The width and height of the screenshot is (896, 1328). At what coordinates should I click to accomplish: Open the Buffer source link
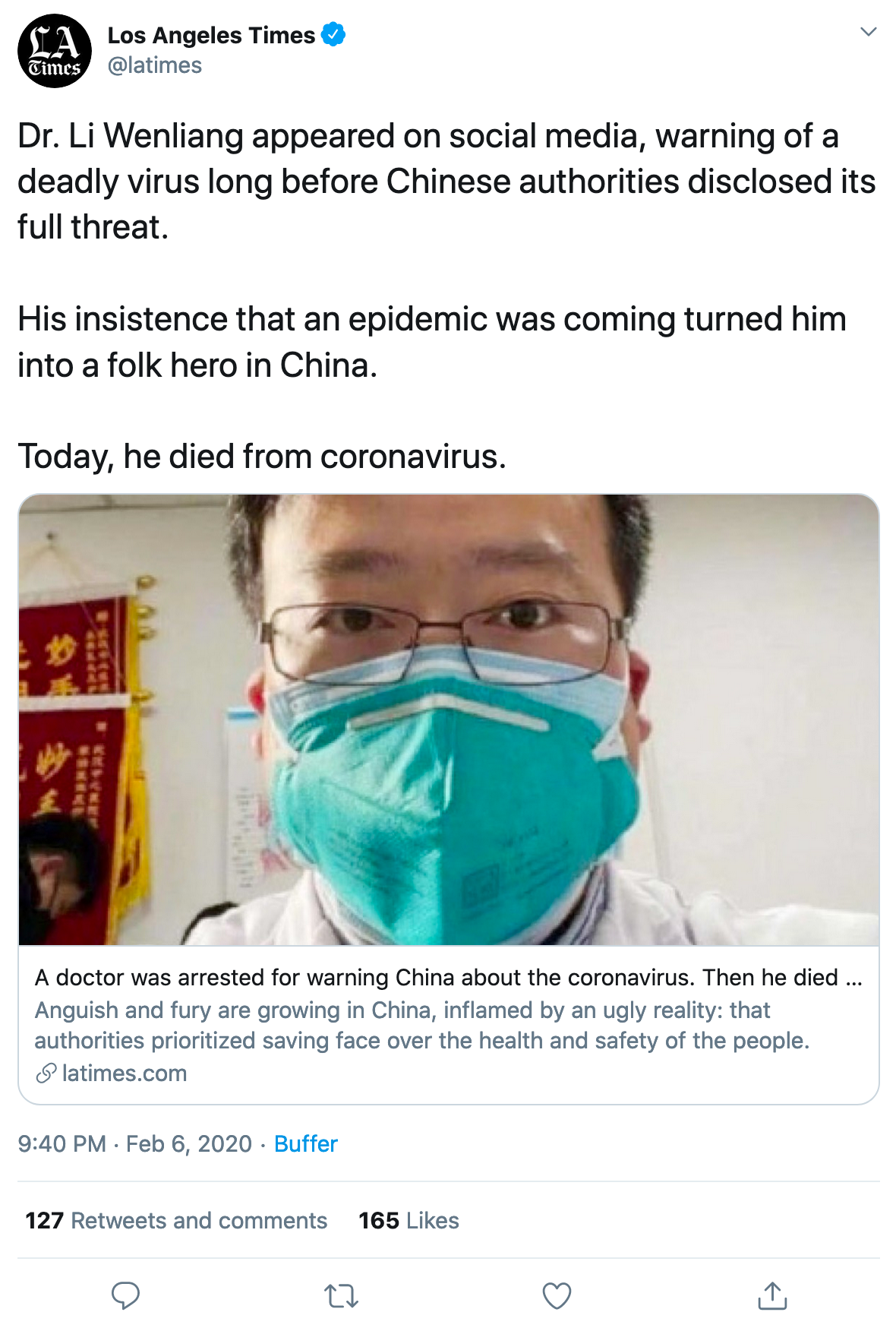point(306,1143)
